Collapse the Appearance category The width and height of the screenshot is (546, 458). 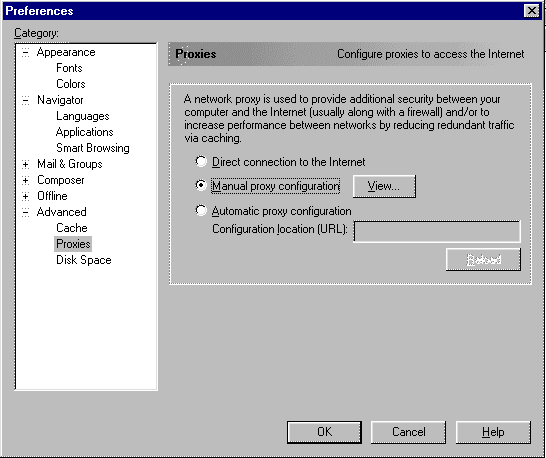pos(25,52)
